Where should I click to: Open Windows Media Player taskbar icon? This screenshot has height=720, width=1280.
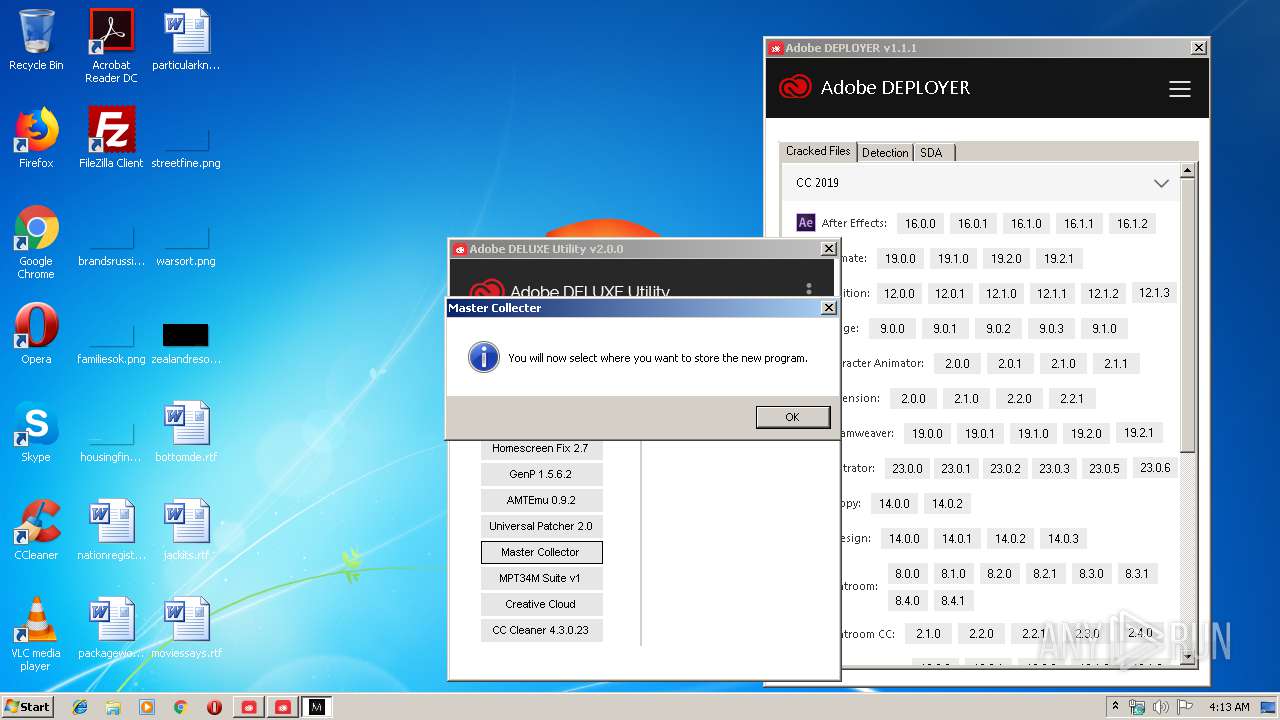point(147,707)
